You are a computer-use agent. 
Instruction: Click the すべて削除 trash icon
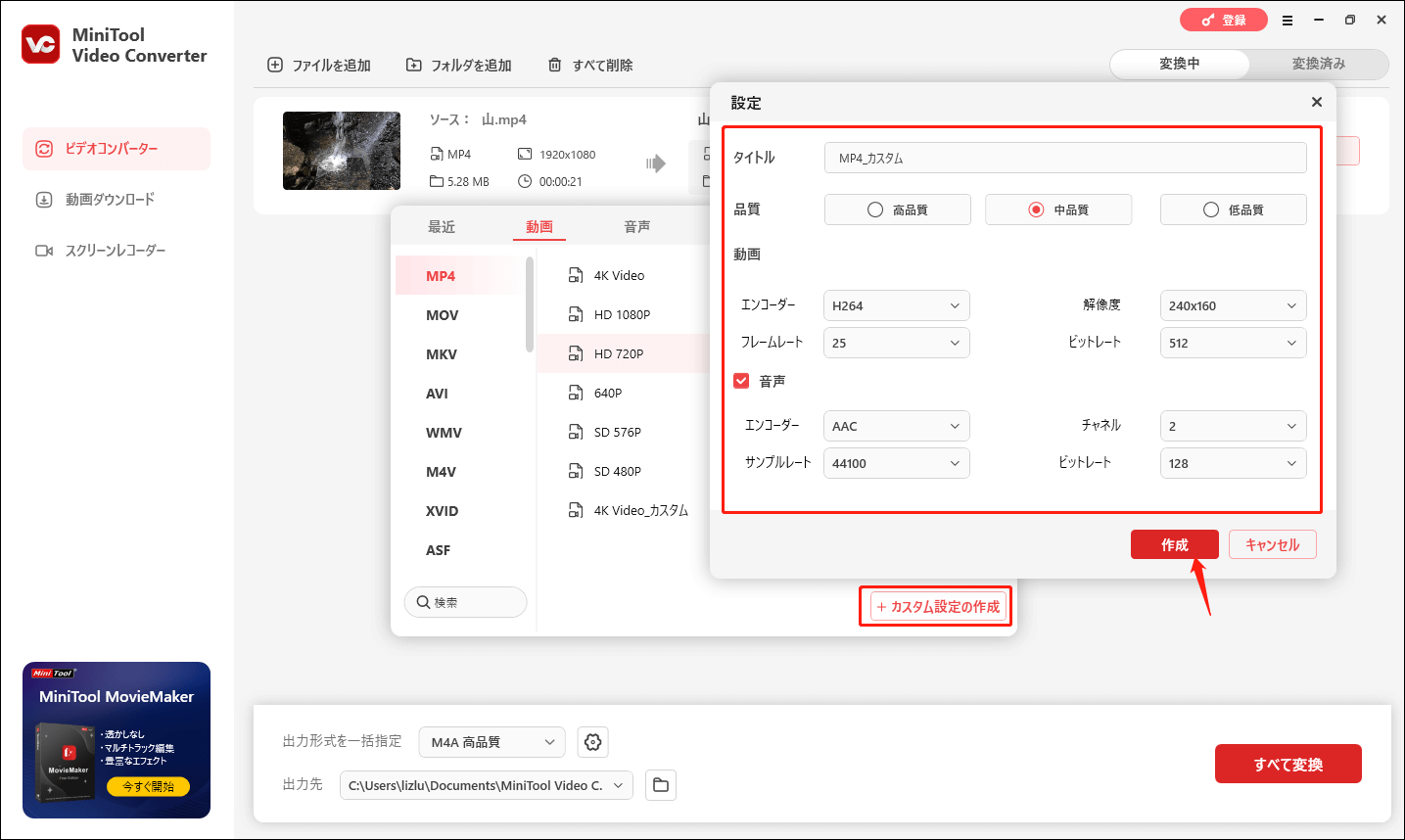555,65
